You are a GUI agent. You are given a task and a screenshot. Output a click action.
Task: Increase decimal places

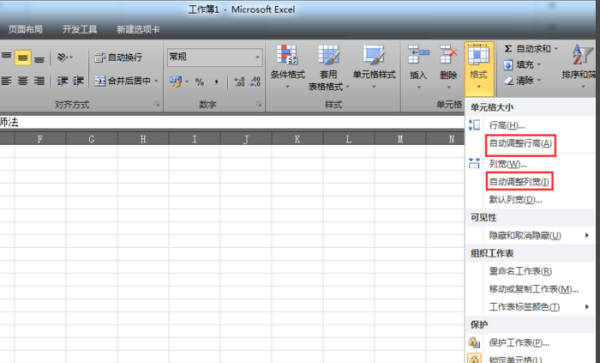click(x=239, y=81)
